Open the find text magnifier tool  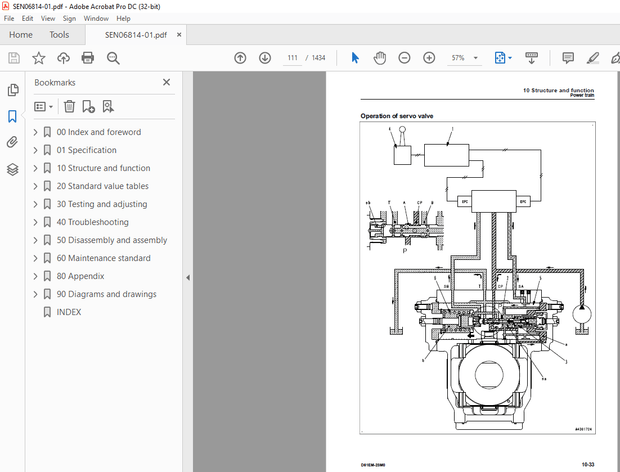(x=113, y=58)
